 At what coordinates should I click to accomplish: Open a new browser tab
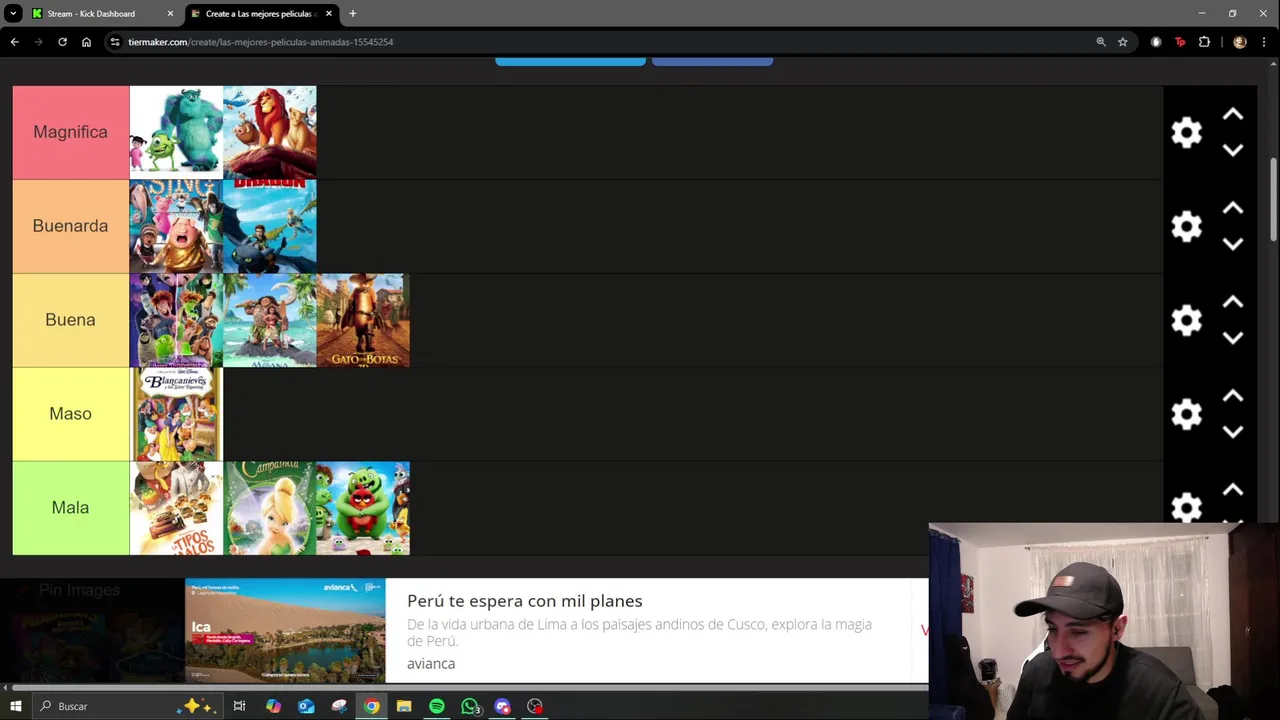click(352, 14)
